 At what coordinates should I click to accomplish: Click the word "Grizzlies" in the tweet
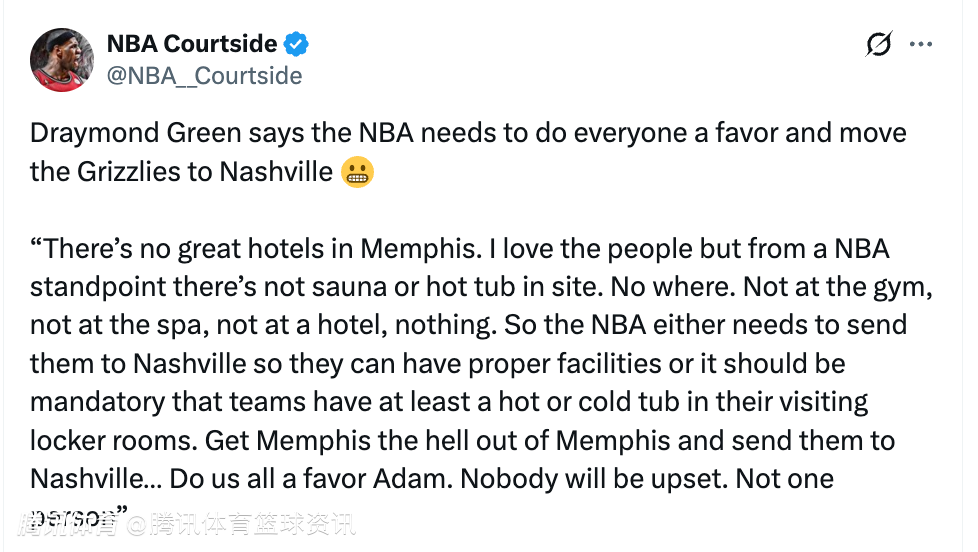point(133,171)
